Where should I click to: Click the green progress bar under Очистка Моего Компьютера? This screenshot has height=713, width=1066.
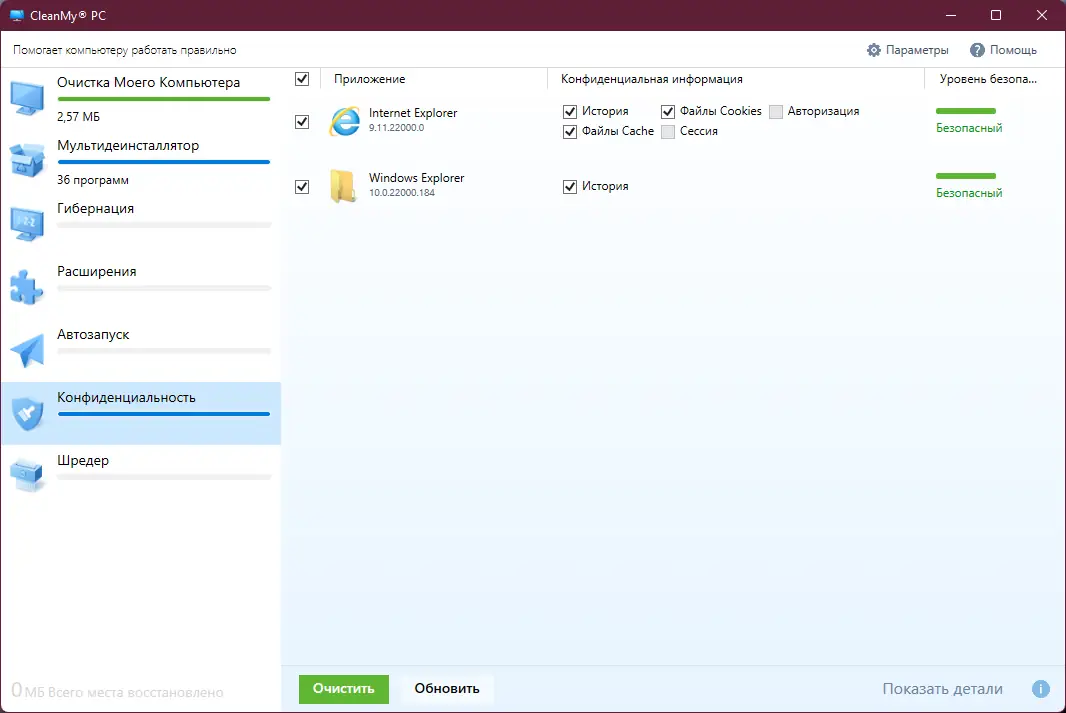pyautogui.click(x=164, y=99)
